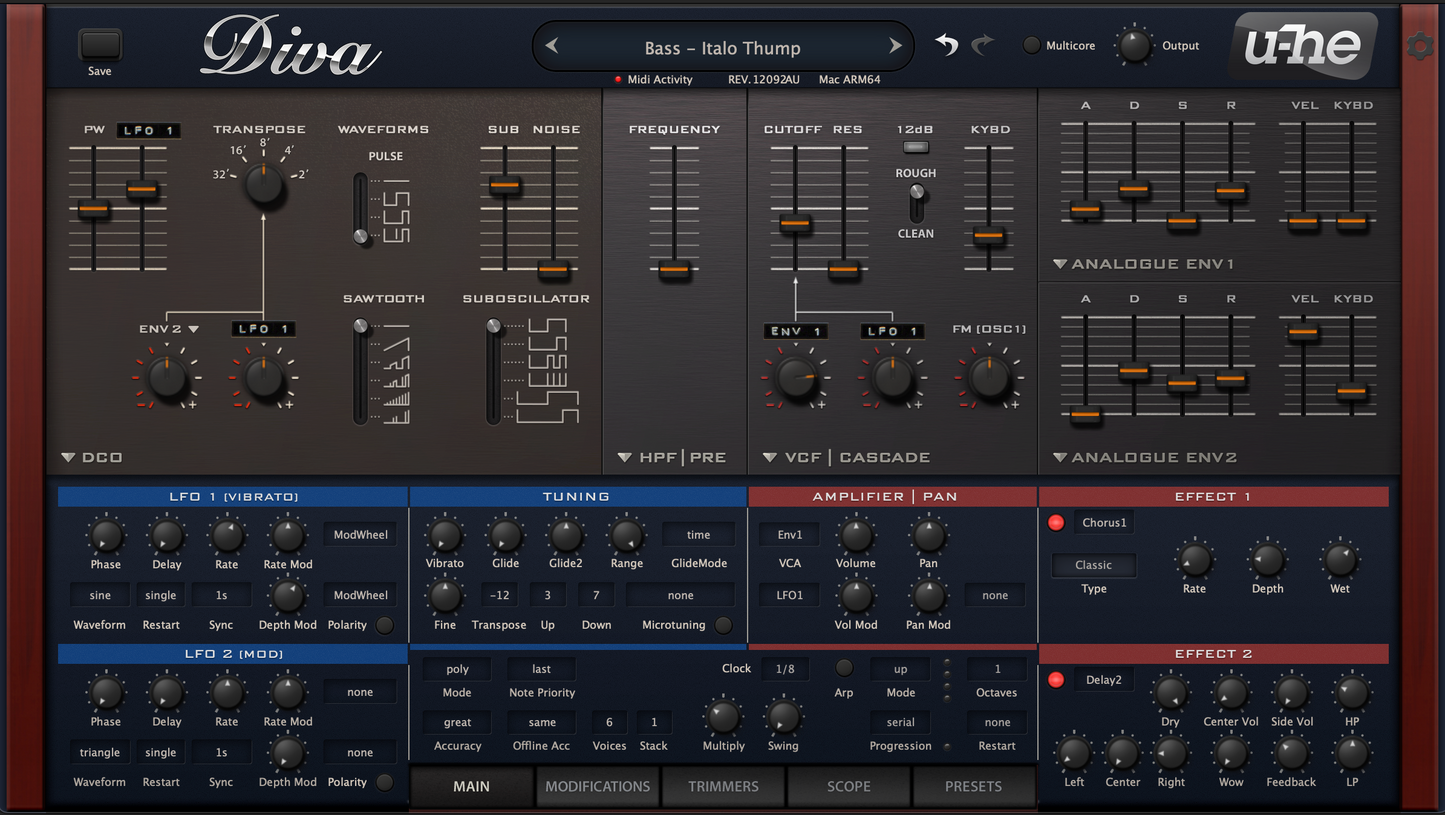
Task: Click the Output volume knob
Action: tap(1134, 46)
